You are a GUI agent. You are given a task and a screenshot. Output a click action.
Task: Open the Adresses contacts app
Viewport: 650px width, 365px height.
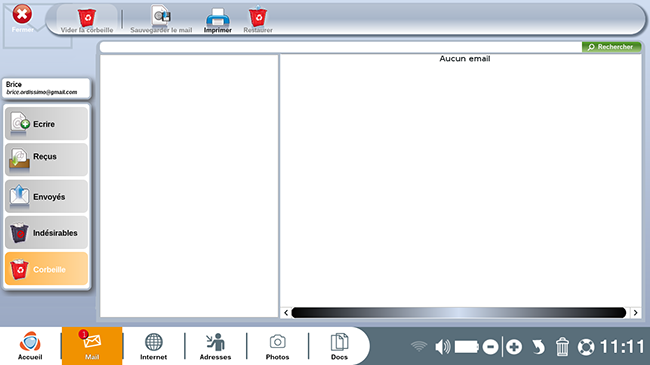[x=216, y=346]
